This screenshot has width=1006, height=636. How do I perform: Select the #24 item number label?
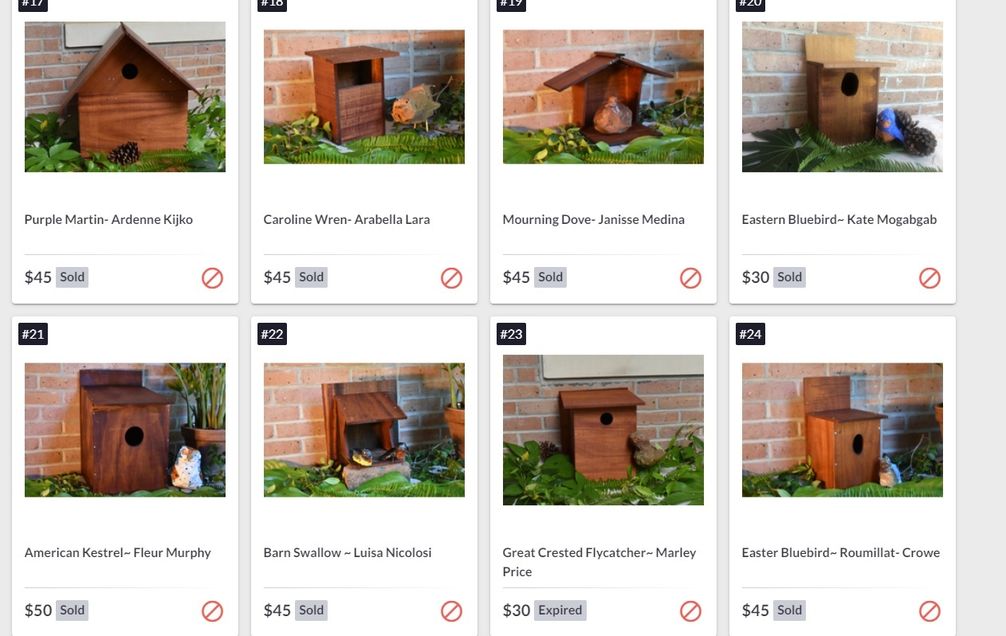pos(750,334)
